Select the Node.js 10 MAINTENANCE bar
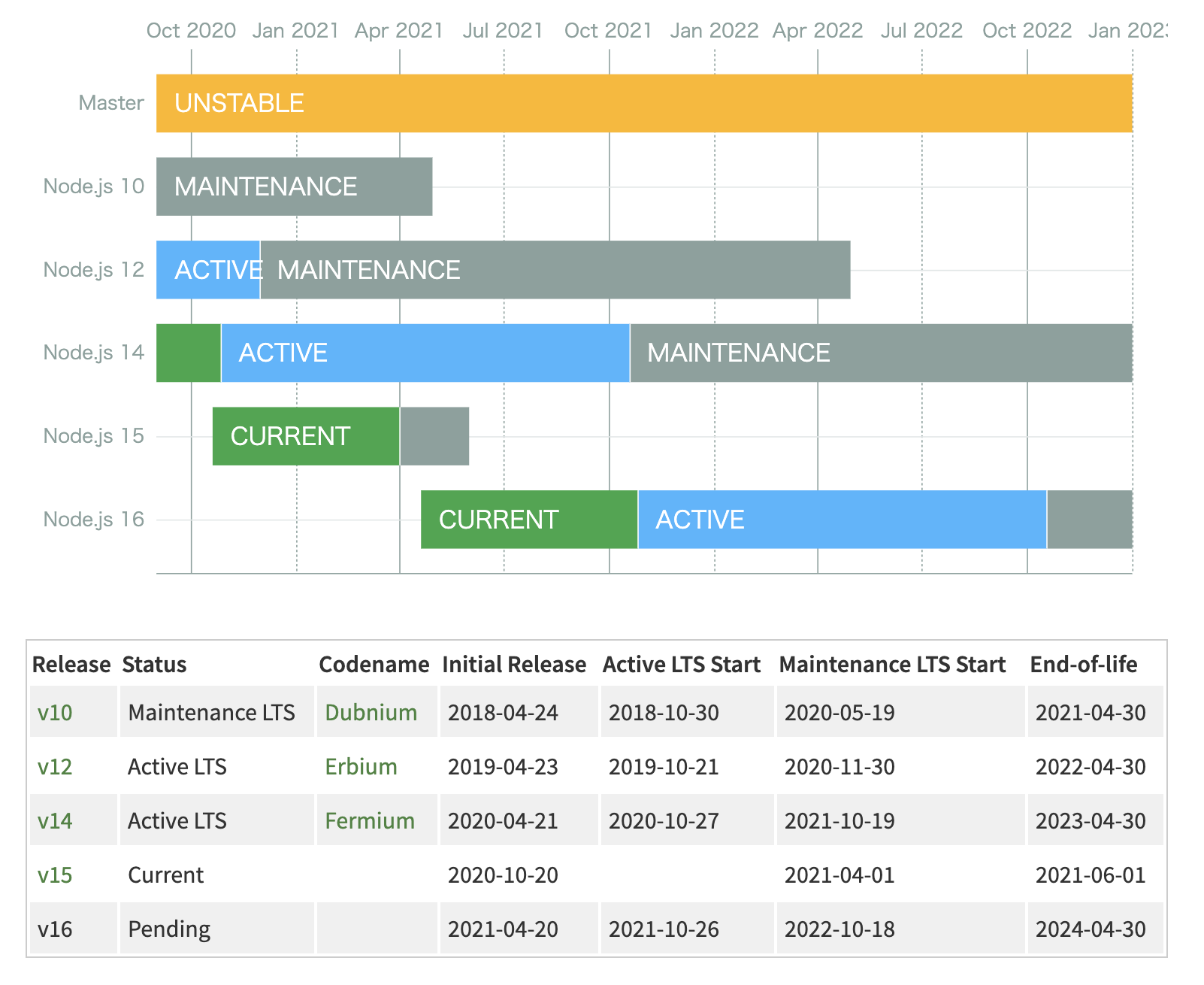 click(294, 186)
